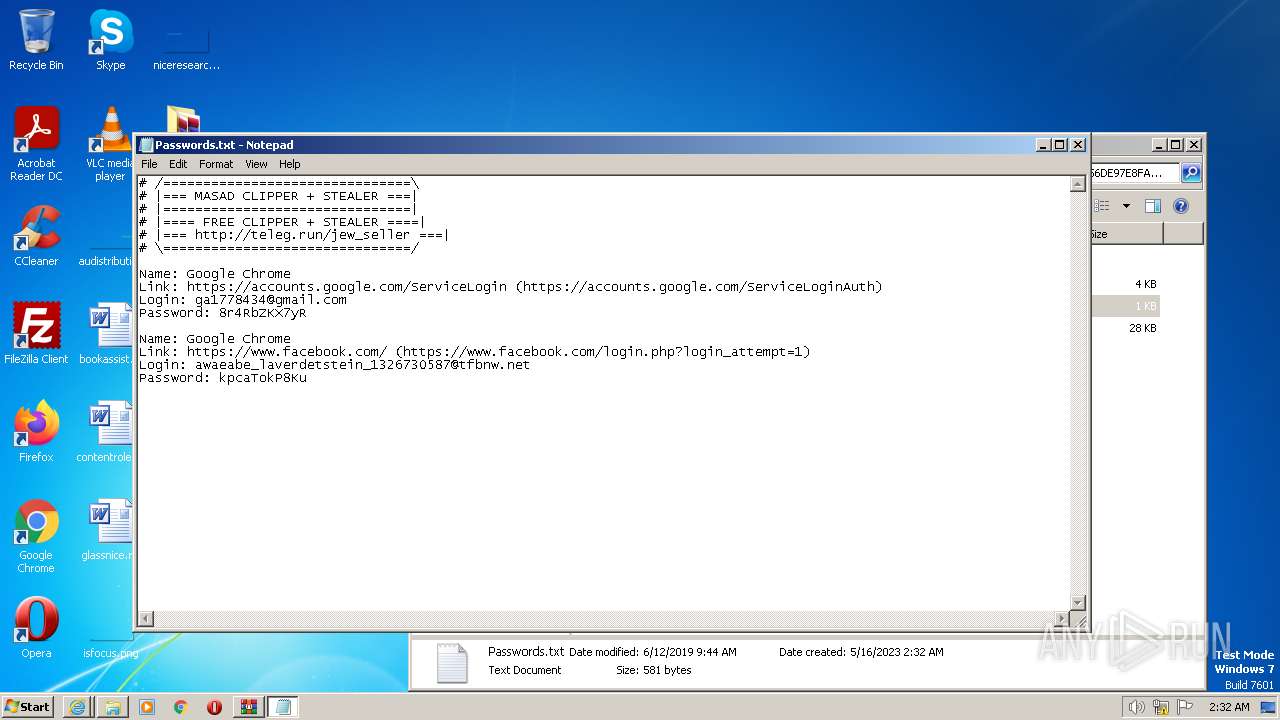Image resolution: width=1280 pixels, height=720 pixels.
Task: Open Windows Media Player from taskbar
Action: [147, 707]
